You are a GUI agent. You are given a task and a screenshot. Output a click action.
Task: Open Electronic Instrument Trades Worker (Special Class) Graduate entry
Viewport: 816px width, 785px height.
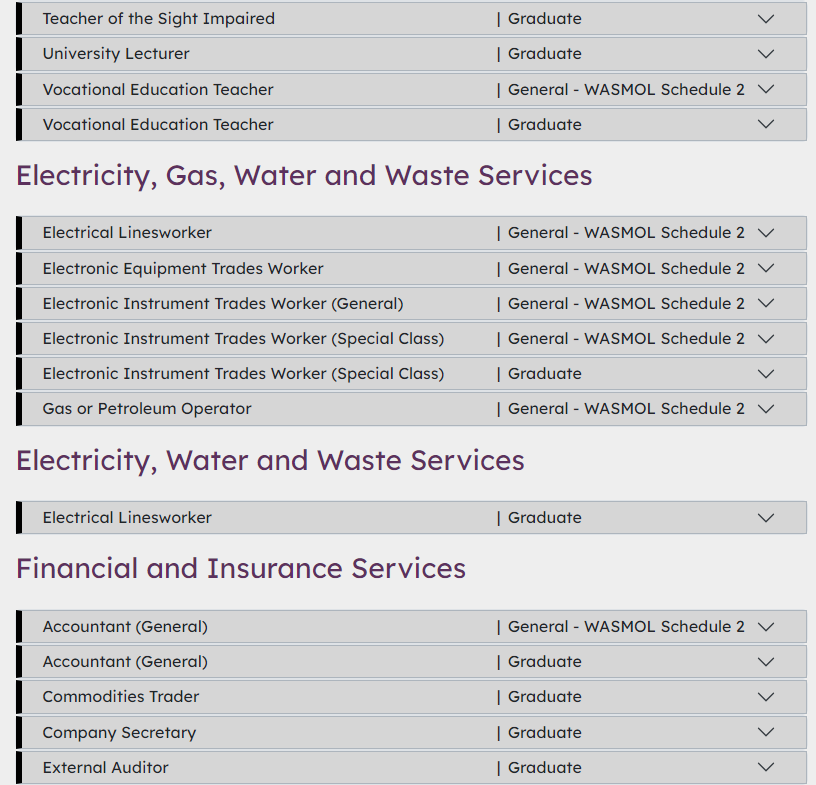pos(243,373)
